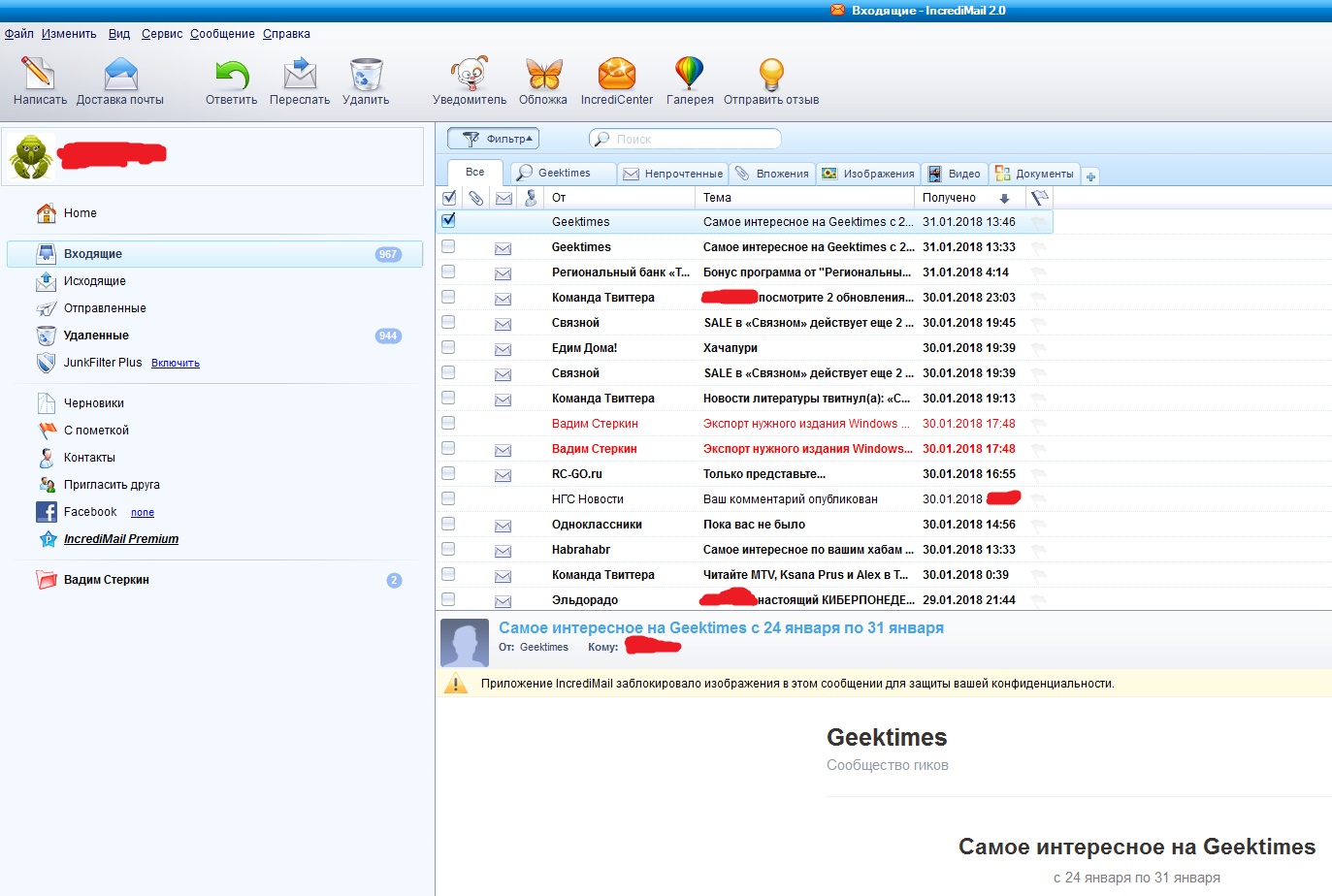Toggle the select-all checkbox in header
Screen dimensions: 1332x896
point(449,198)
